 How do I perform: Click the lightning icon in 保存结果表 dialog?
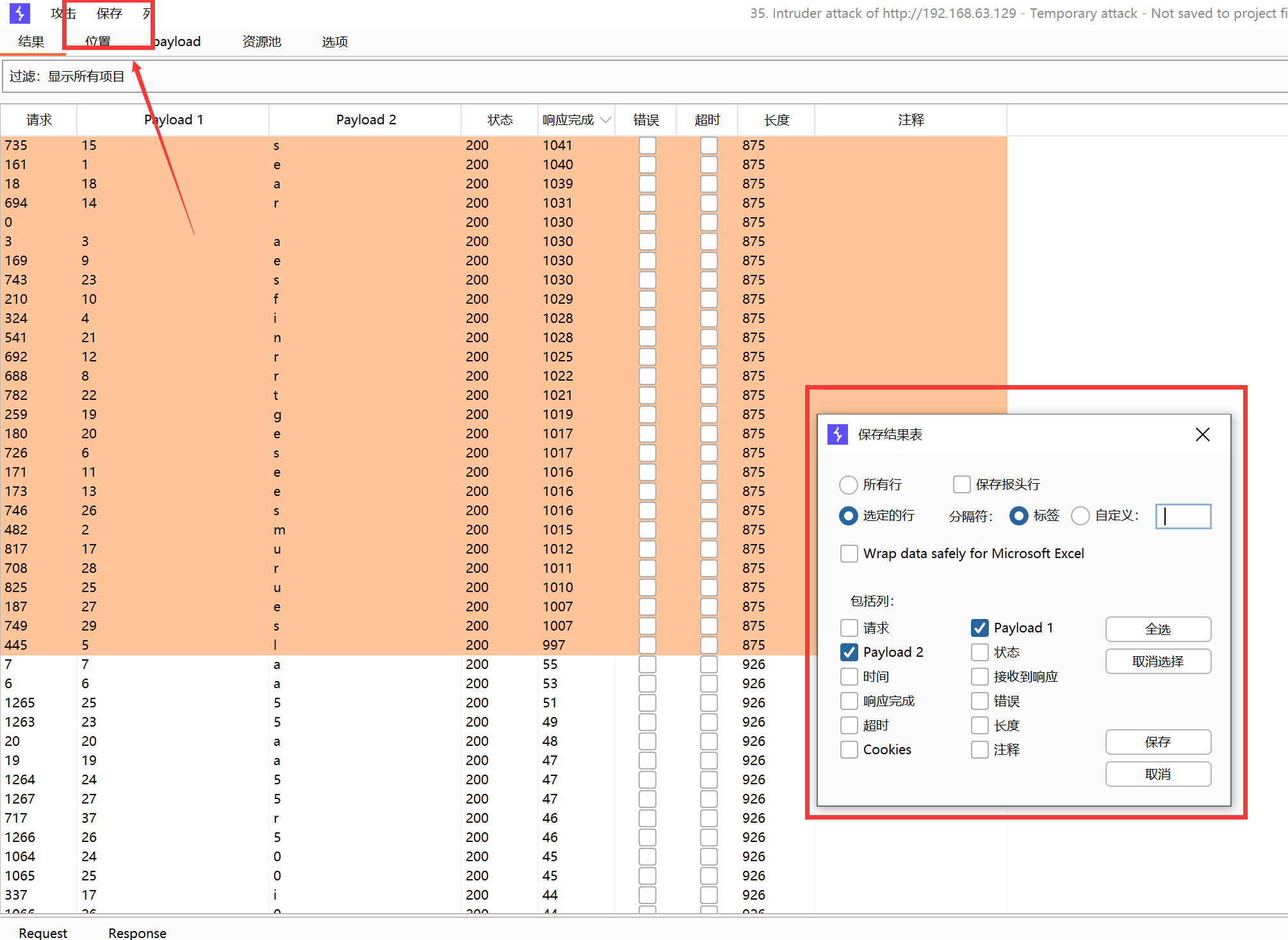point(838,434)
